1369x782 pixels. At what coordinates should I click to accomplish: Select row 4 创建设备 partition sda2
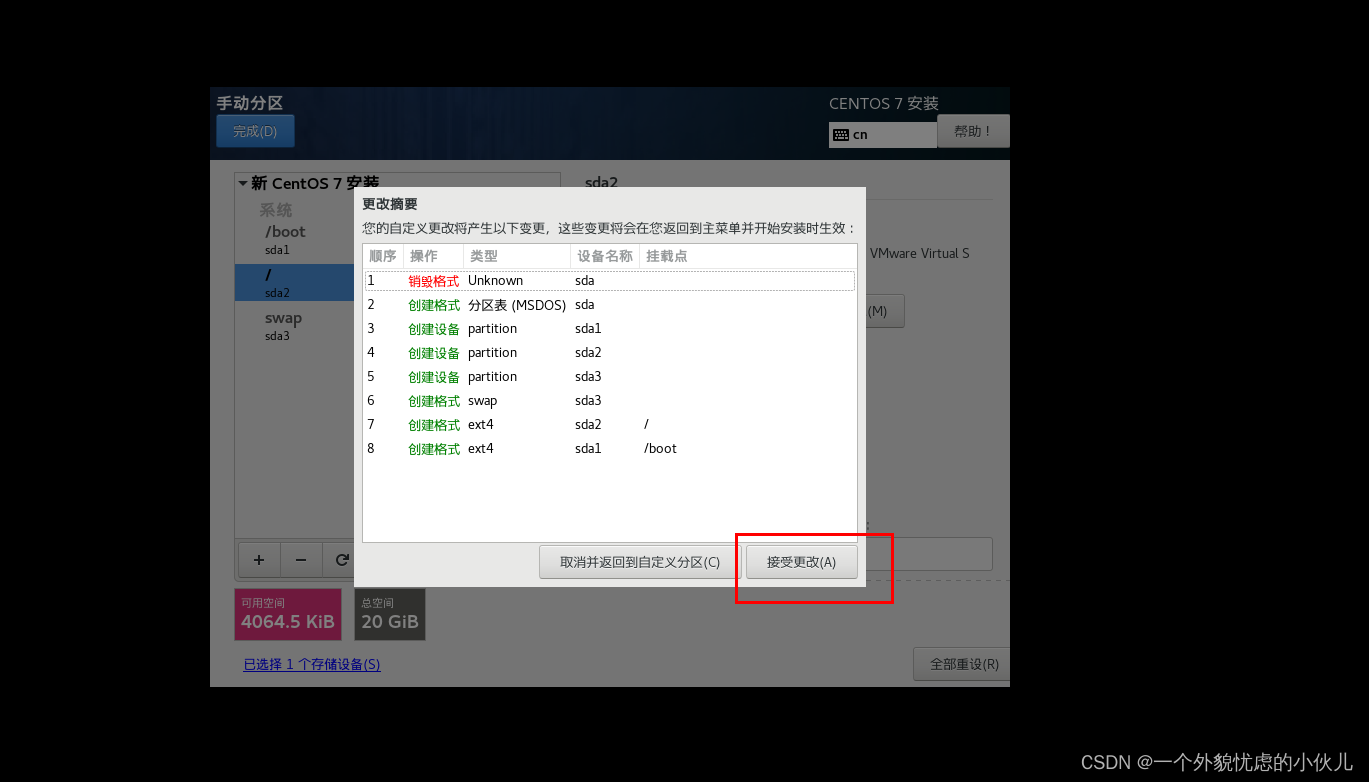[x=609, y=353]
